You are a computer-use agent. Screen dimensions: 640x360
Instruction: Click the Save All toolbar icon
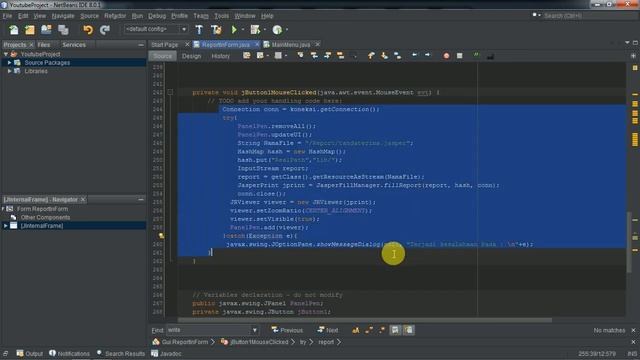[x=63, y=29]
